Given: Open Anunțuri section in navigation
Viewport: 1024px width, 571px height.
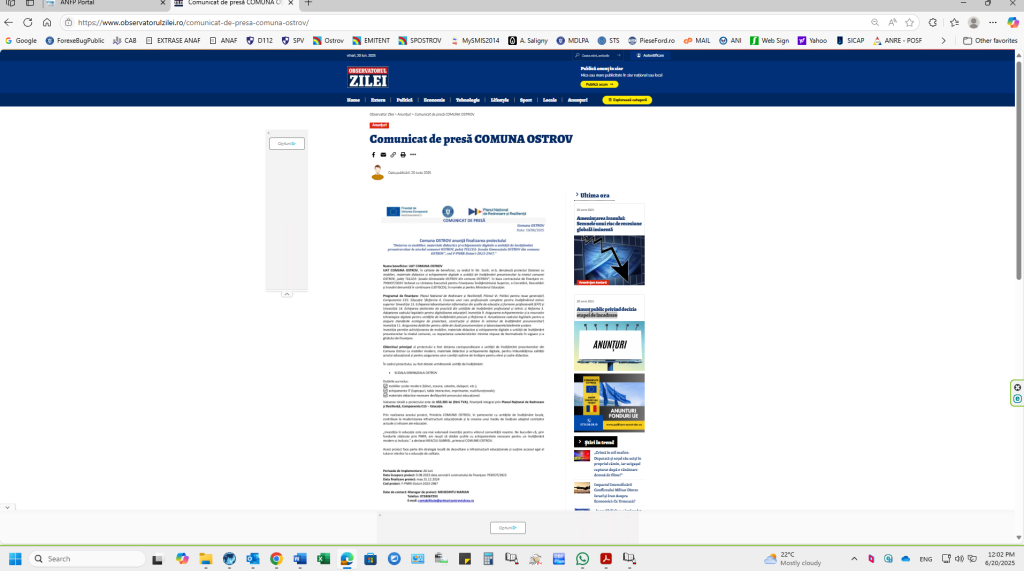Looking at the screenshot, I should pyautogui.click(x=577, y=100).
